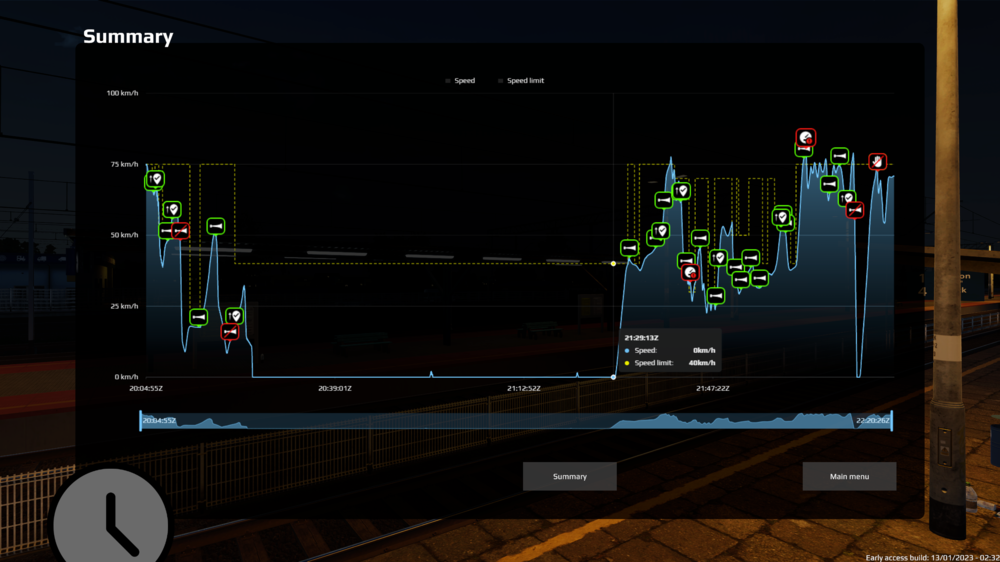Click the Summary page title
Screen dimensions: 1000x562
[x=128, y=36]
